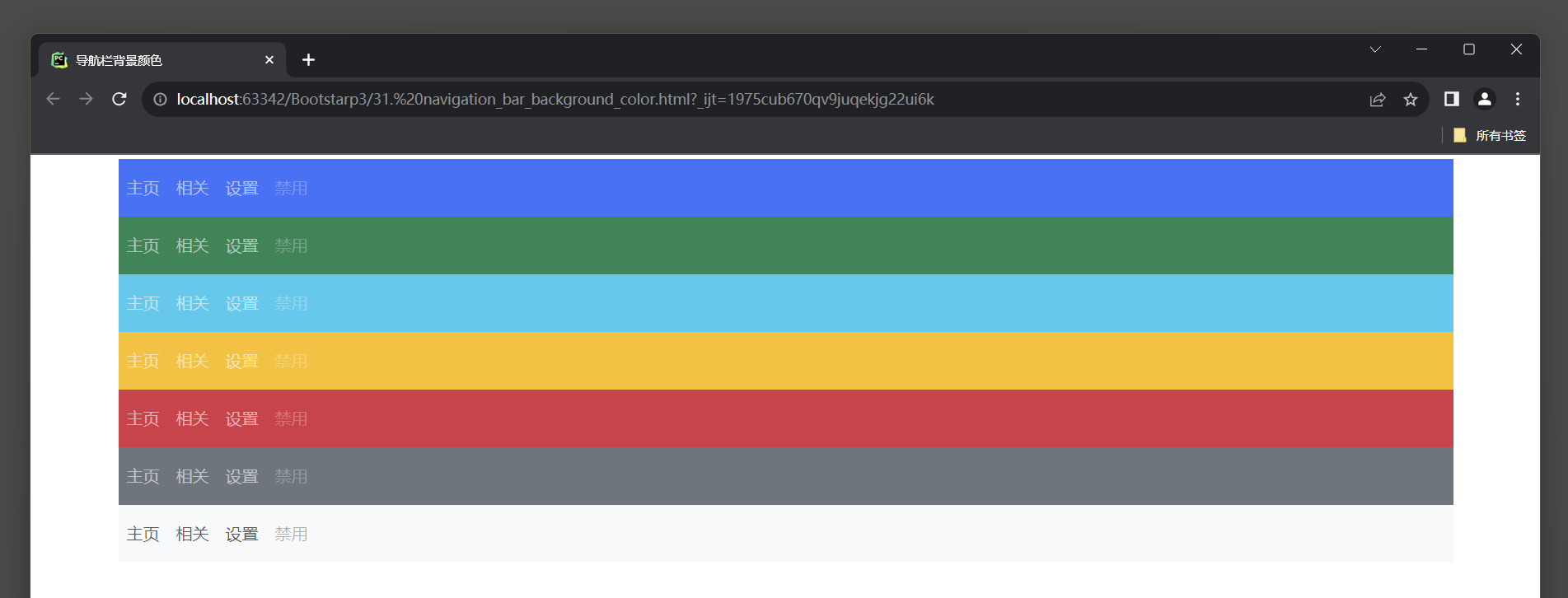The height and width of the screenshot is (598, 1568).
Task: Click 主页 in the gray navbar
Action: (143, 477)
